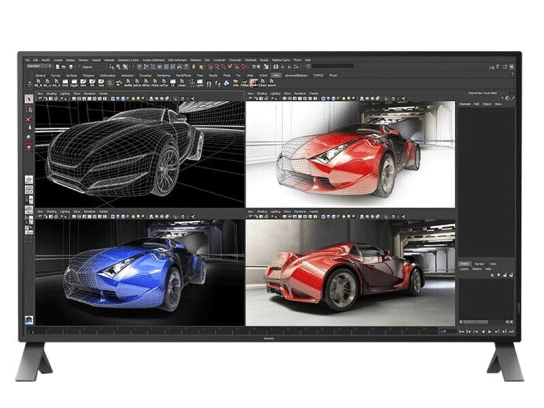Click the wireframe car viewport
This screenshot has width=544, height=408.
(x=140, y=154)
